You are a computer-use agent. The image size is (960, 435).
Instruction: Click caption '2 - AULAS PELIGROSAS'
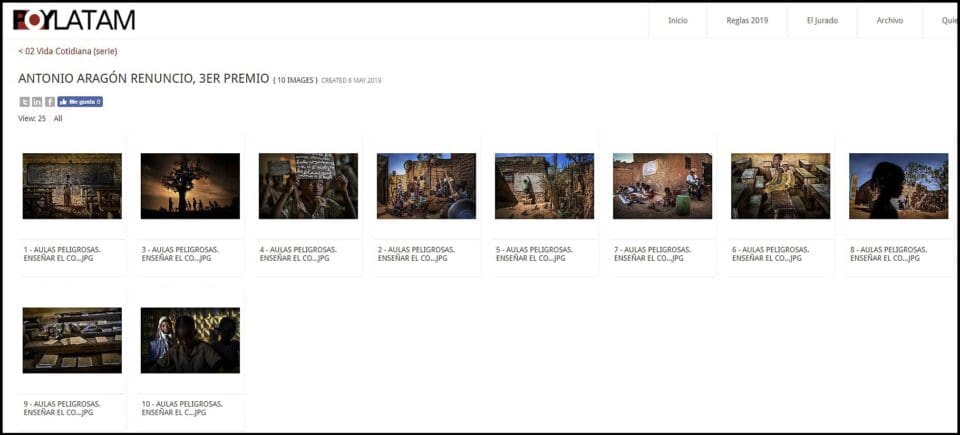416,254
